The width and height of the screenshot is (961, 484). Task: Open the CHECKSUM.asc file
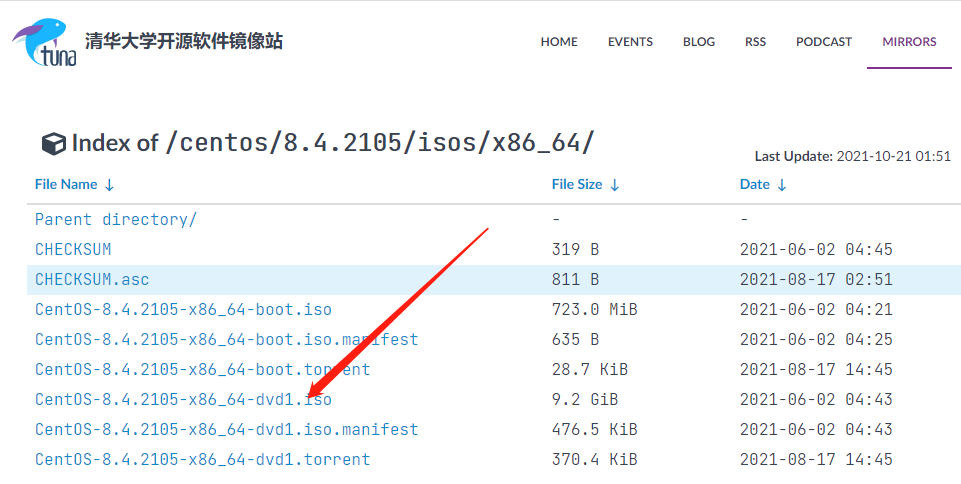tap(92, 279)
